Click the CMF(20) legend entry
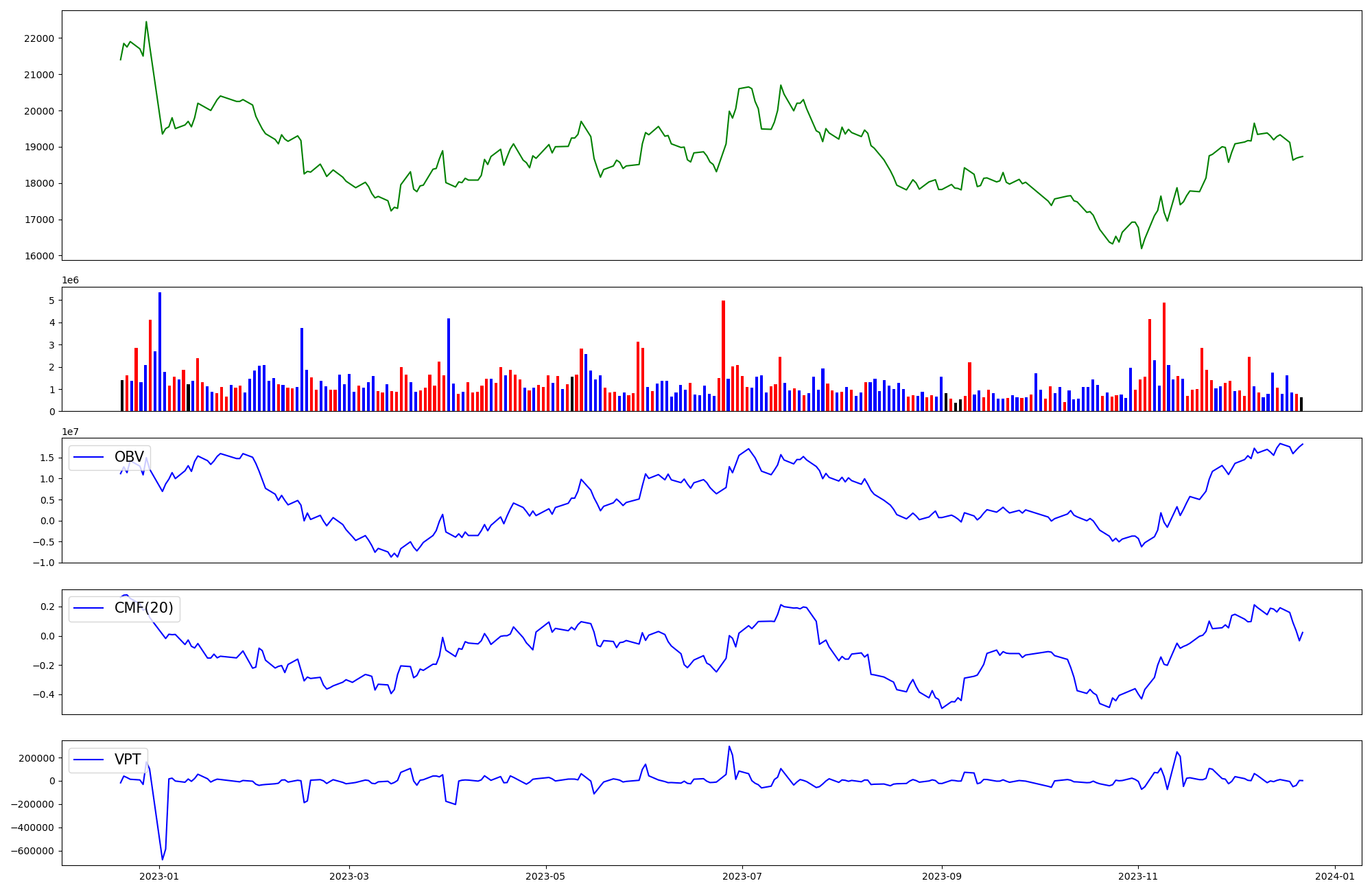This screenshot has width=1372, height=892. coord(143,608)
